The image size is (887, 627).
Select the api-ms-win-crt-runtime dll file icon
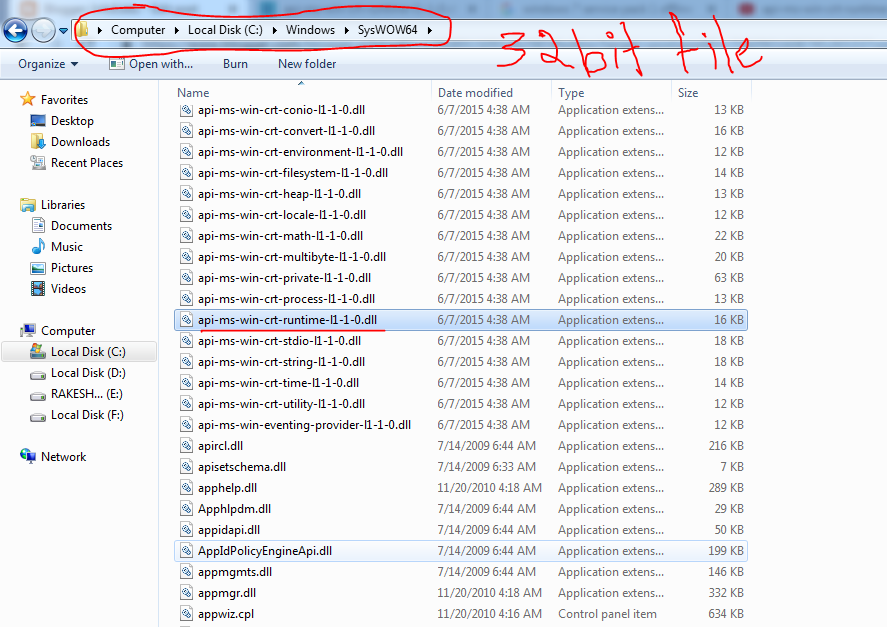[187, 320]
